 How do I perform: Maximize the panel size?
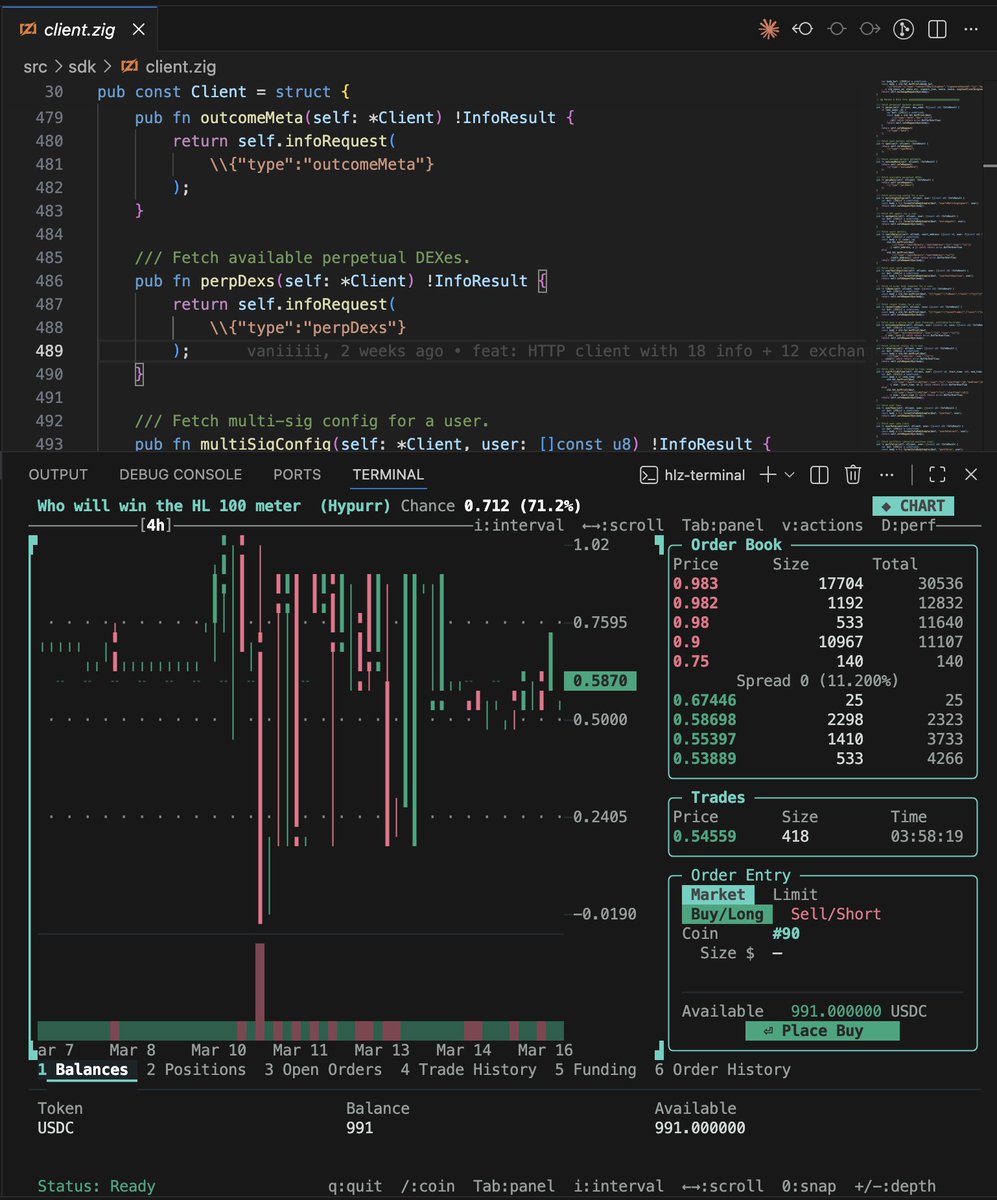(937, 475)
